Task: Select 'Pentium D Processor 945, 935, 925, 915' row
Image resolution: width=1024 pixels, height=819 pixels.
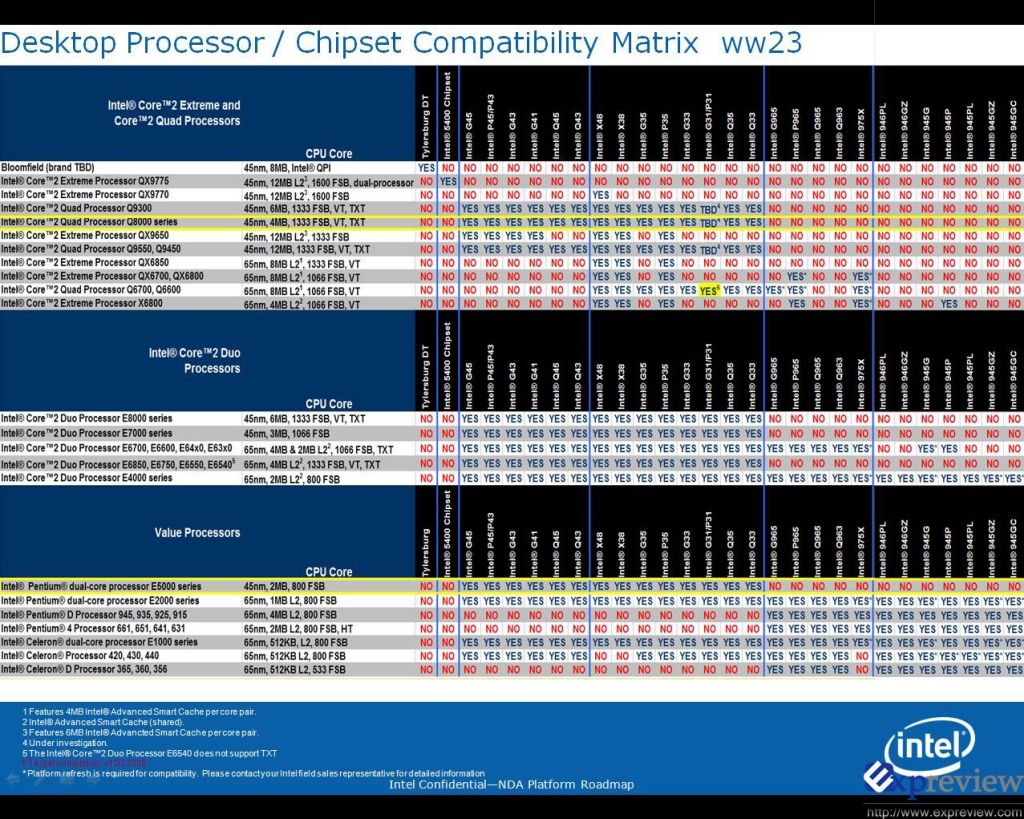Action: [x=94, y=615]
